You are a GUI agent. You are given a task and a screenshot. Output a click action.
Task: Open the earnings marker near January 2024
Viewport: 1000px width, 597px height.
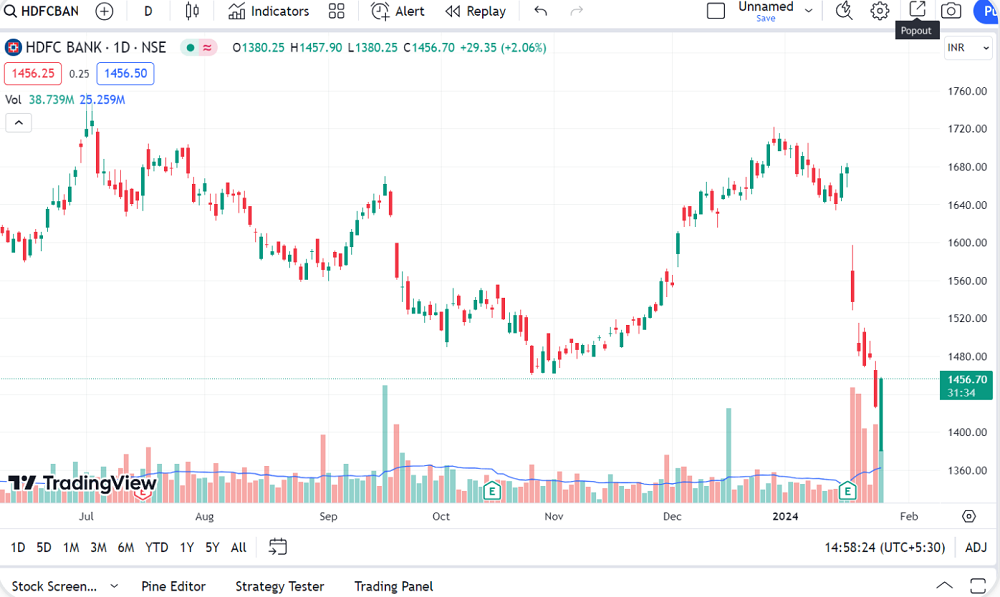tap(847, 491)
